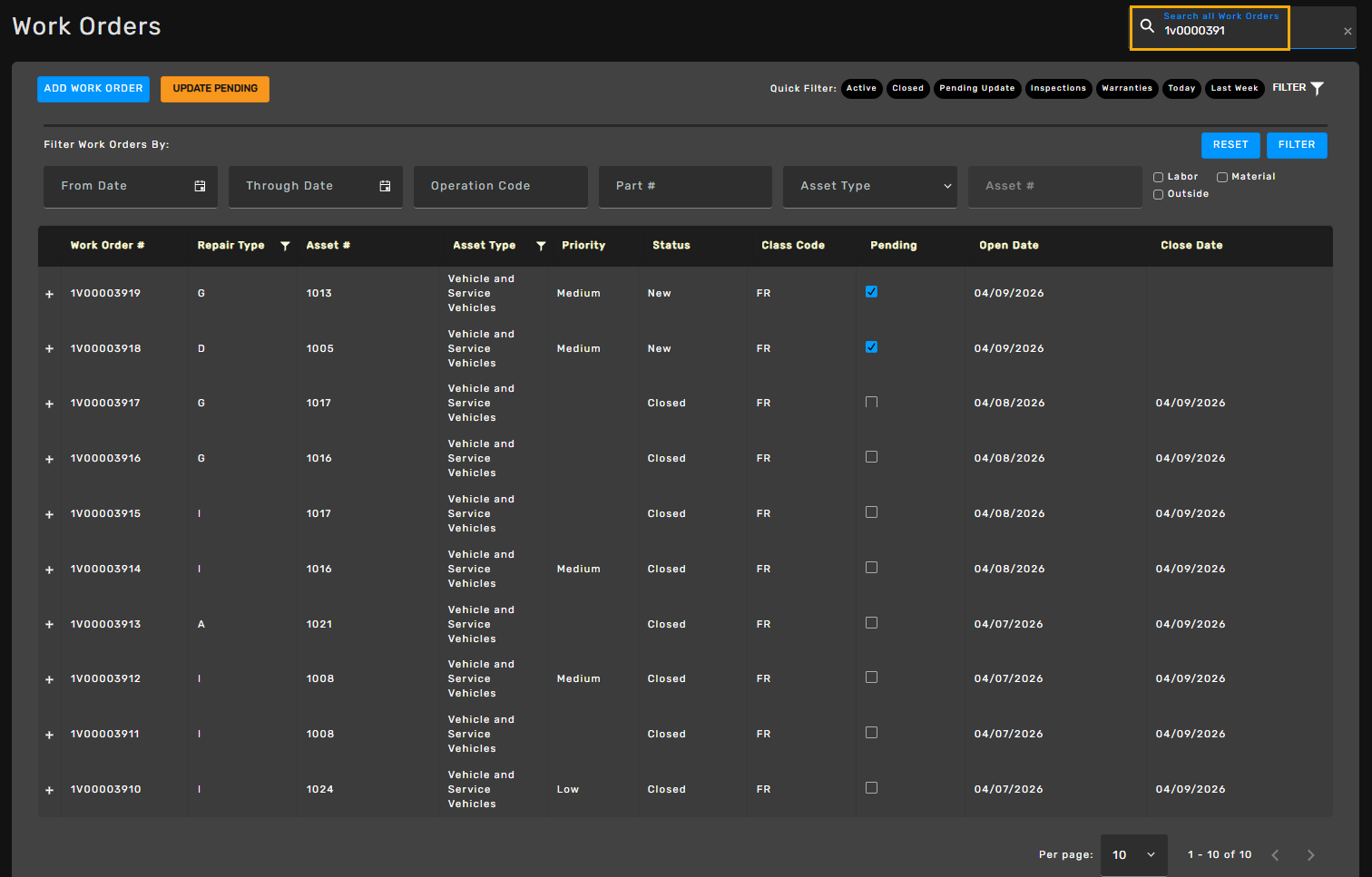Apply the Inspections quick filter
Viewport: 1372px width, 877px height.
(1058, 89)
